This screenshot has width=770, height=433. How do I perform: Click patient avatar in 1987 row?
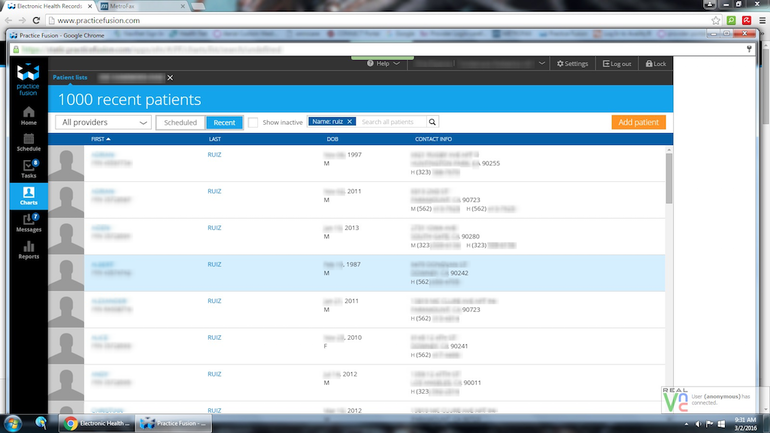pos(66,273)
